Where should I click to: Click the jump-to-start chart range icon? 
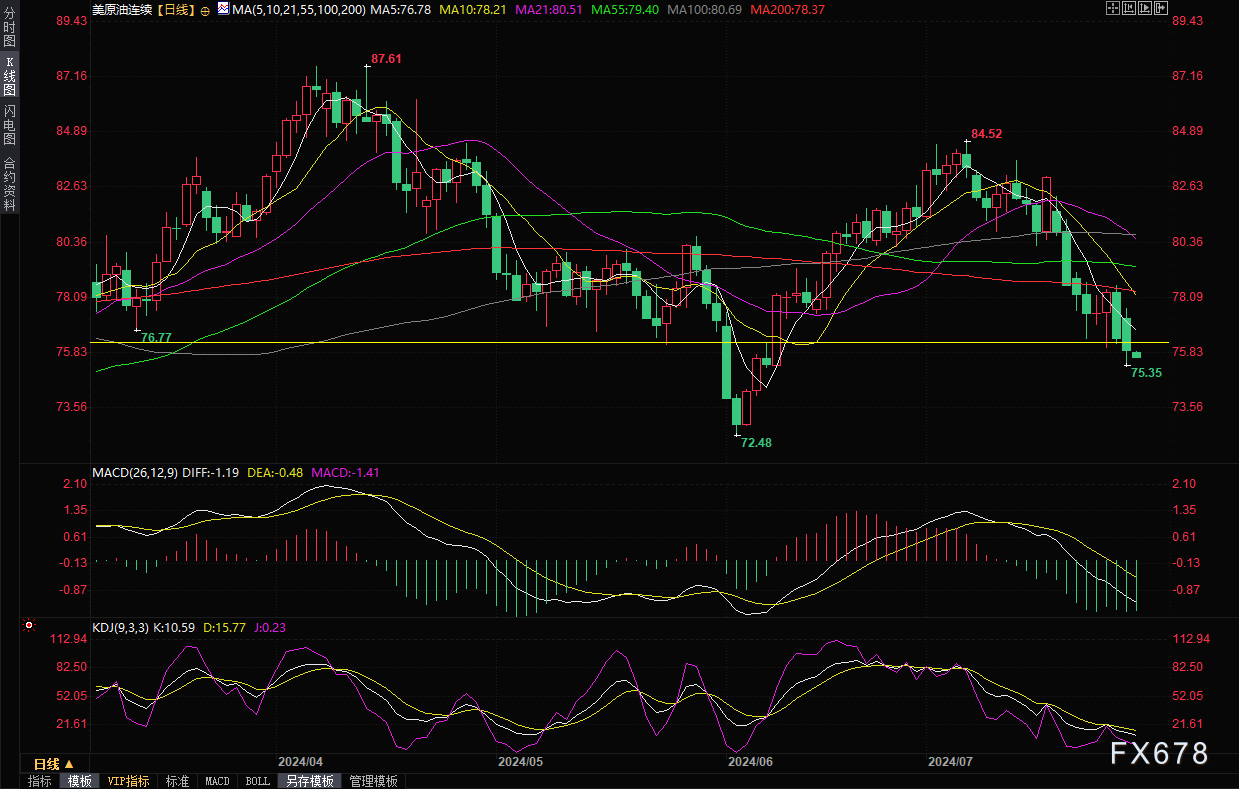(x=1129, y=9)
